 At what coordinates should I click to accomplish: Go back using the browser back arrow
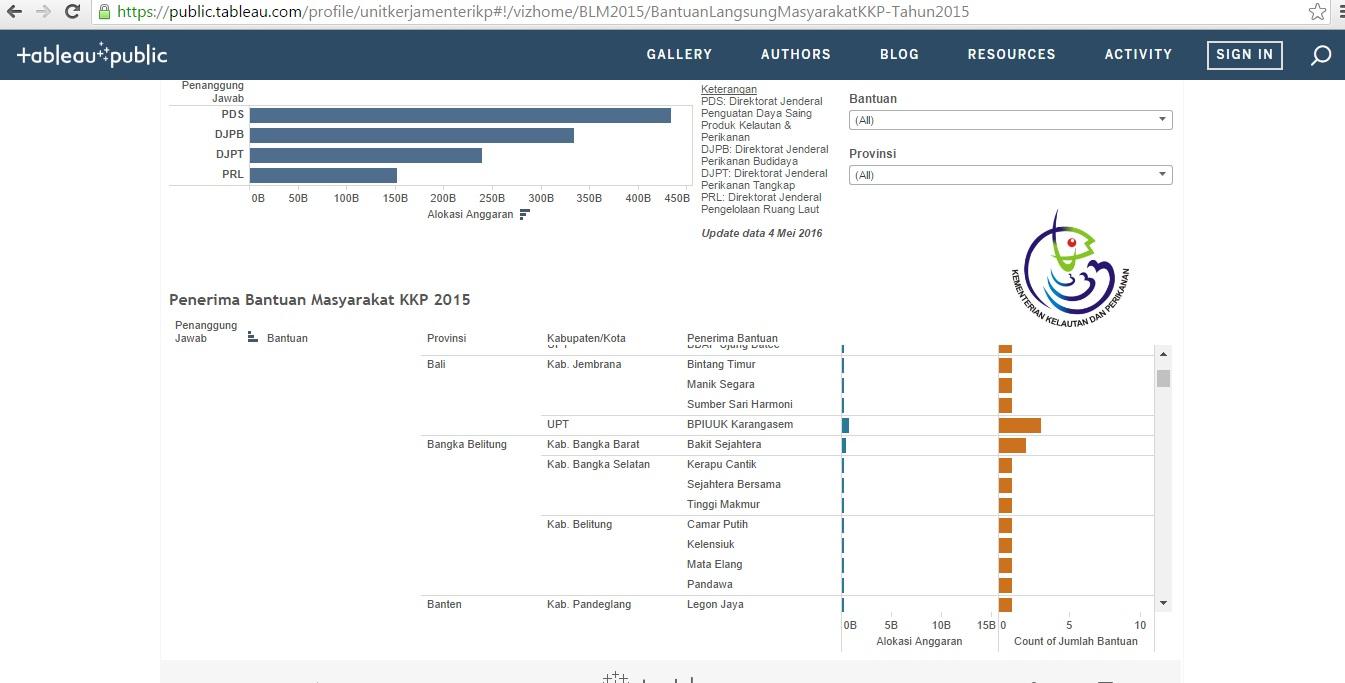click(14, 12)
